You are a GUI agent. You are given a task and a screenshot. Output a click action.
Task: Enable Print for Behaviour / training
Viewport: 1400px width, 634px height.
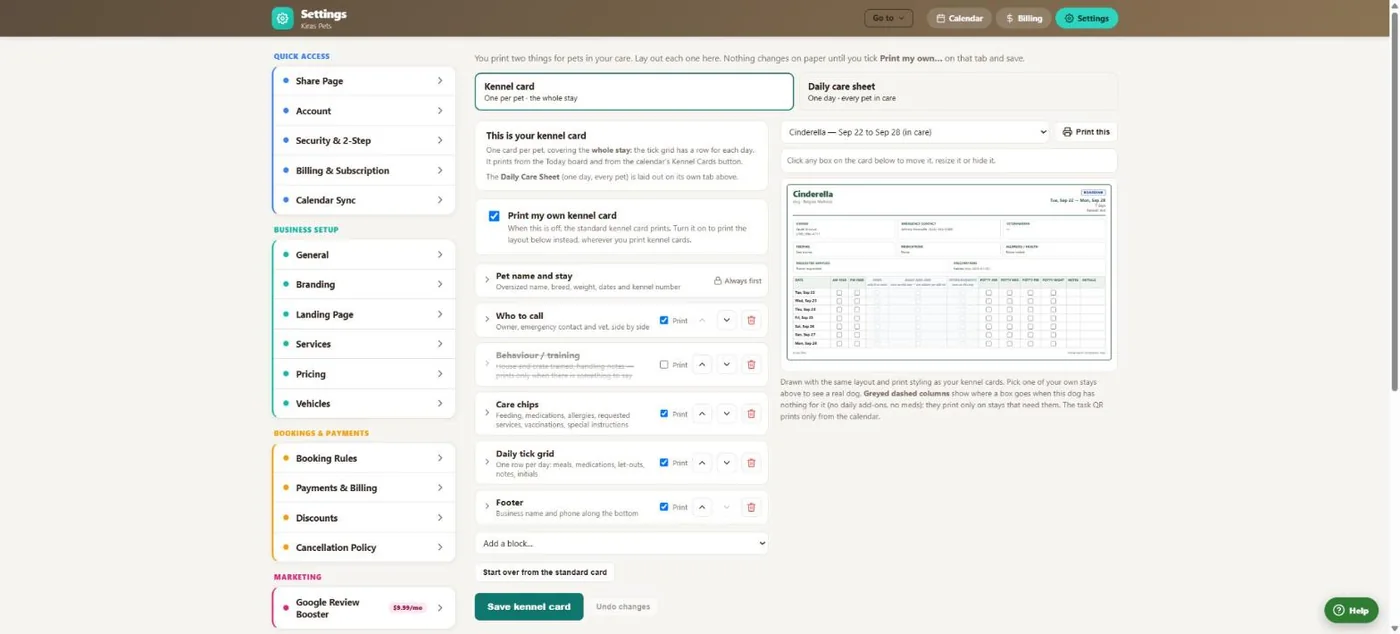664,365
